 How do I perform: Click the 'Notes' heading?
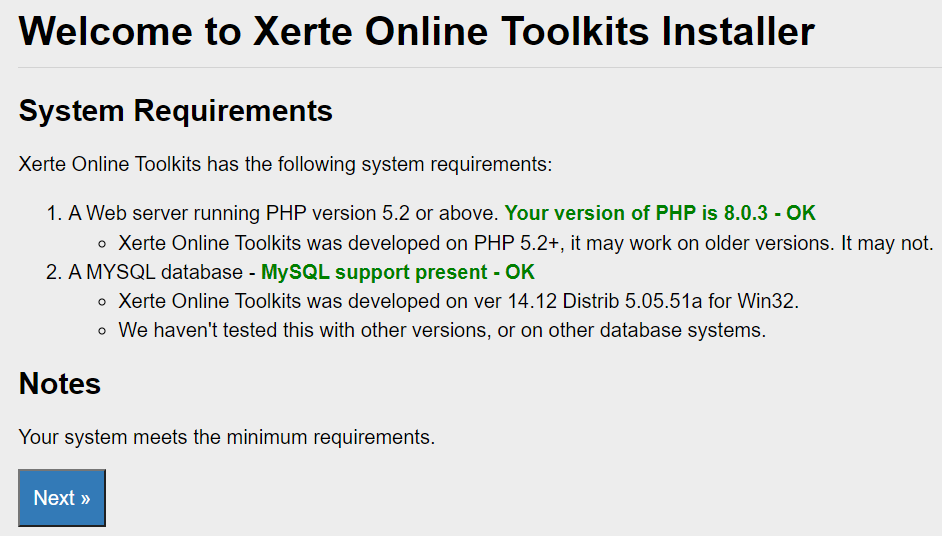[x=59, y=383]
